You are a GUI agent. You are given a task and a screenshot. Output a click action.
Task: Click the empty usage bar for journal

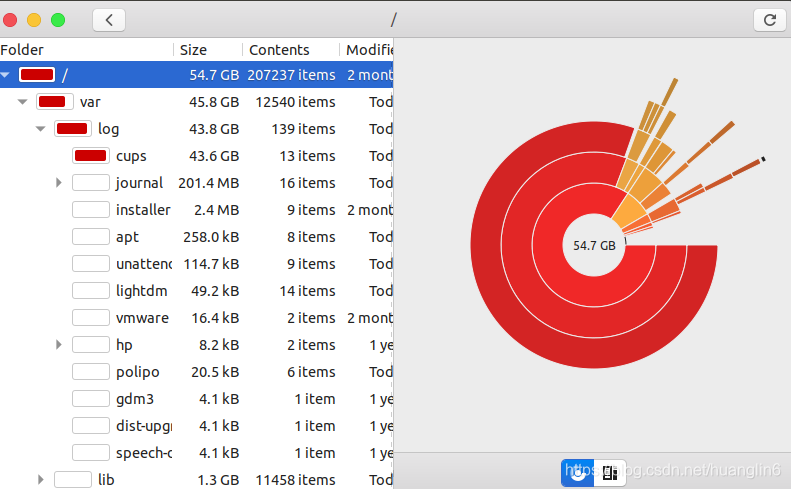91,183
